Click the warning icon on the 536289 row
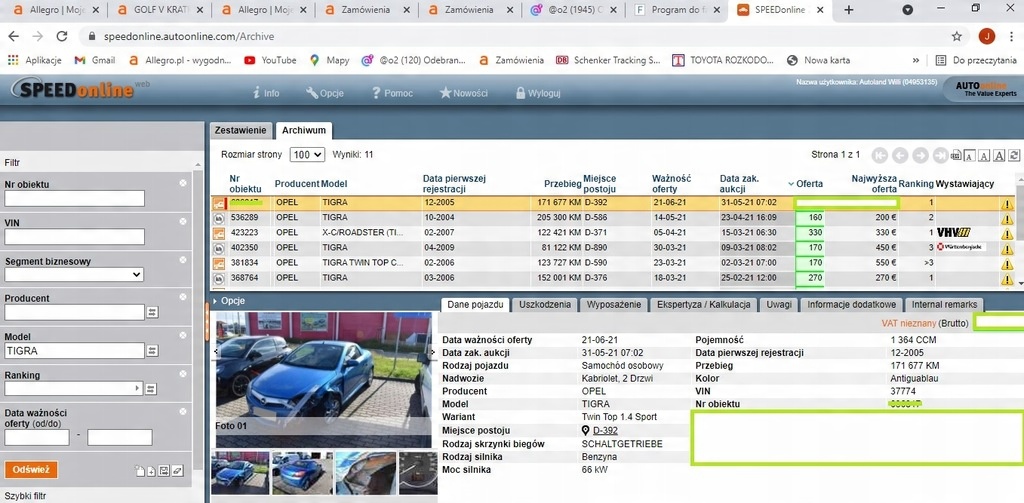 click(x=1007, y=218)
